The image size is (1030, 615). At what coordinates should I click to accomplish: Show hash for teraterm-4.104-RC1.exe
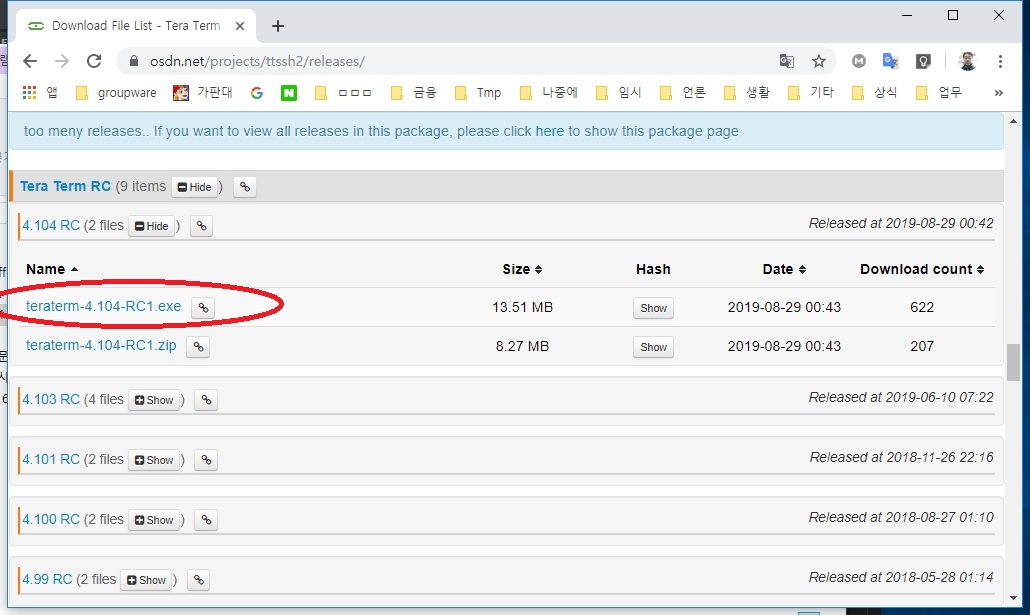[654, 308]
